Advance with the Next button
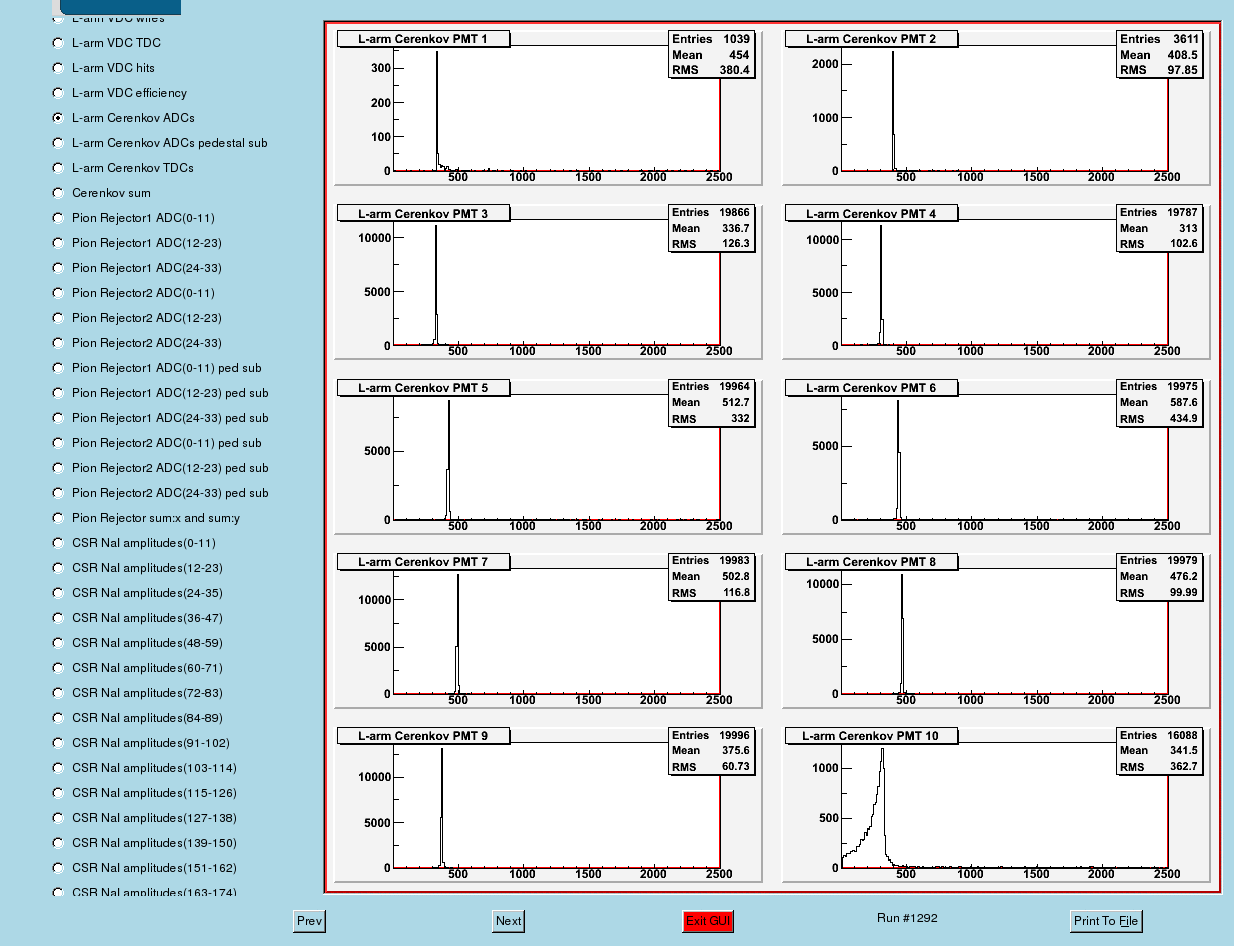The width and height of the screenshot is (1234, 946). click(x=508, y=921)
